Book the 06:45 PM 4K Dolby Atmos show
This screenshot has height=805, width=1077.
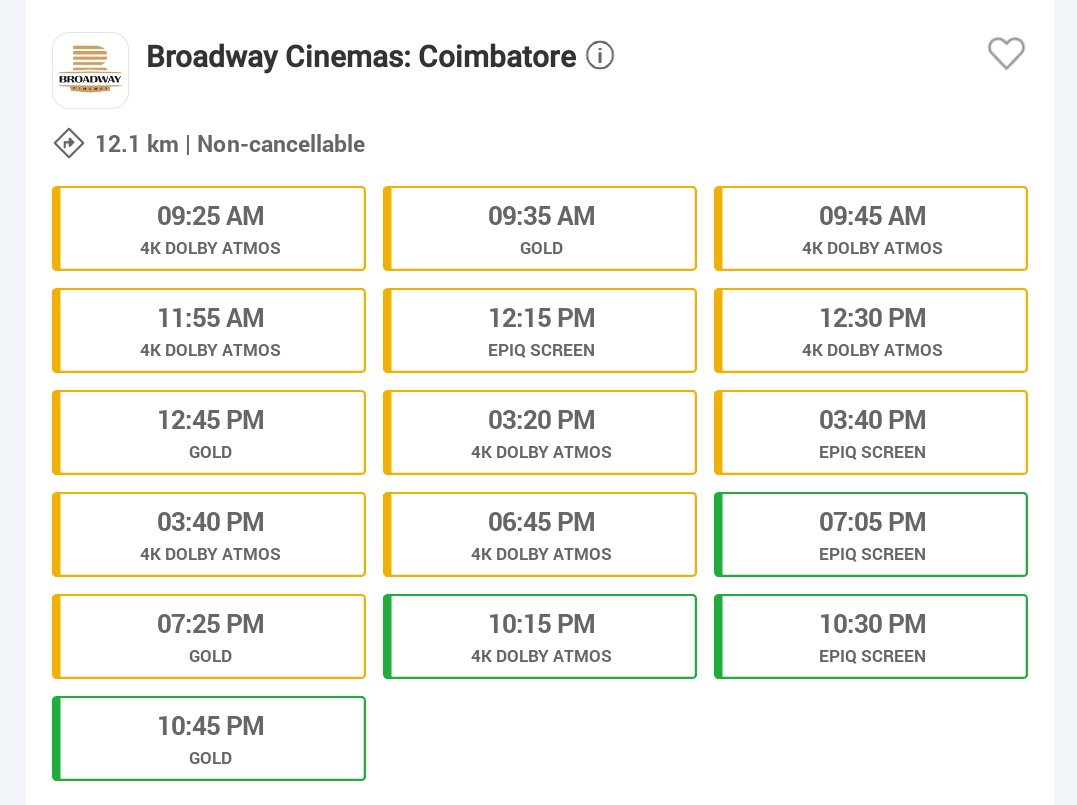[x=540, y=535]
